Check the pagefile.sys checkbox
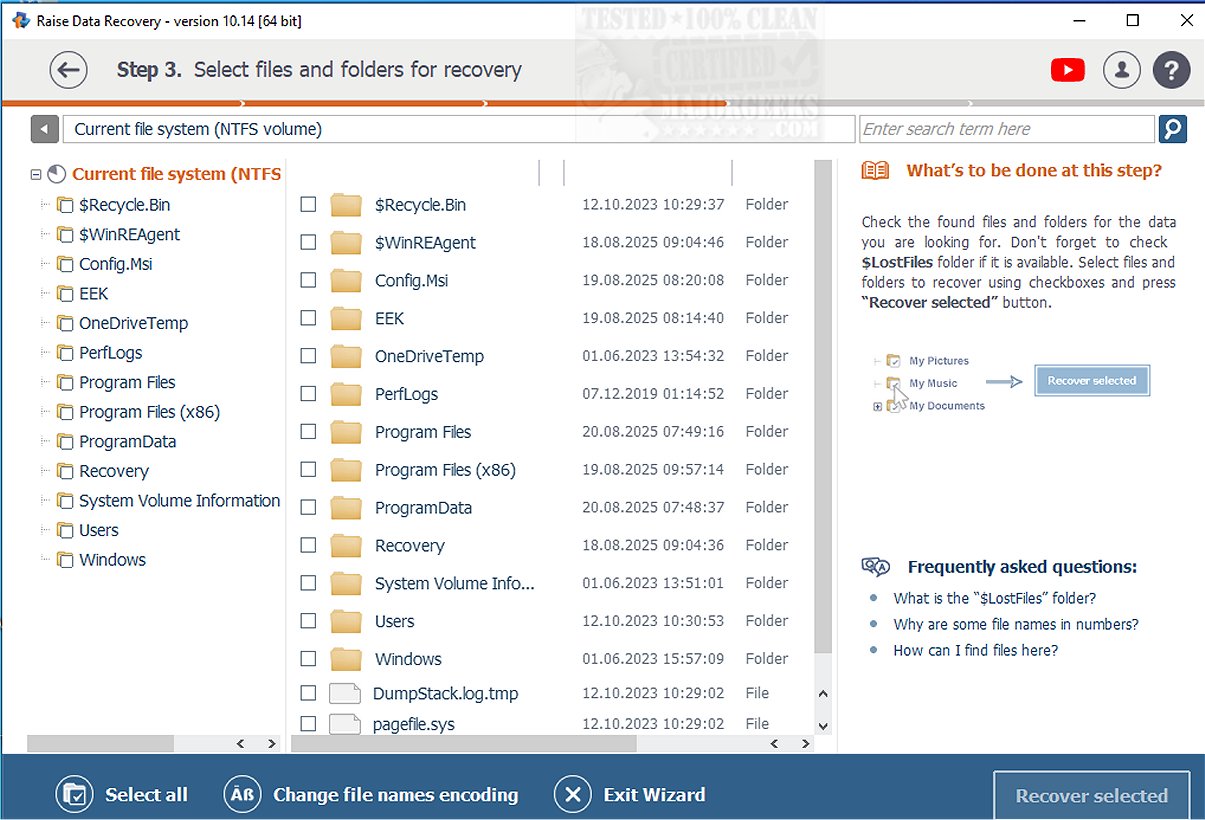The width and height of the screenshot is (1205, 820). [308, 724]
